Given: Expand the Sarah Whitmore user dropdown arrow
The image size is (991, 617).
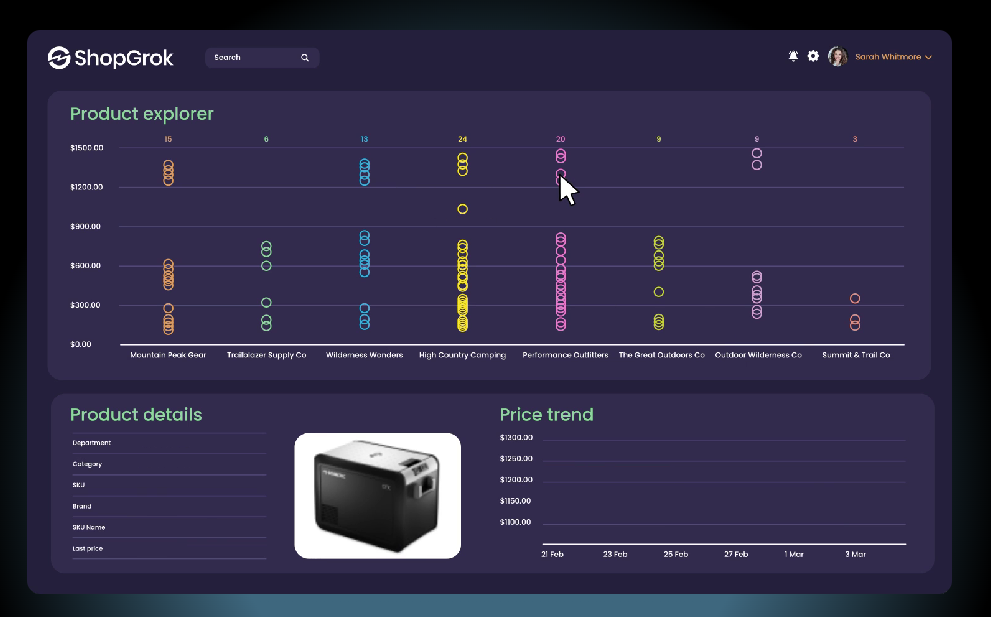Looking at the screenshot, I should click(x=928, y=57).
